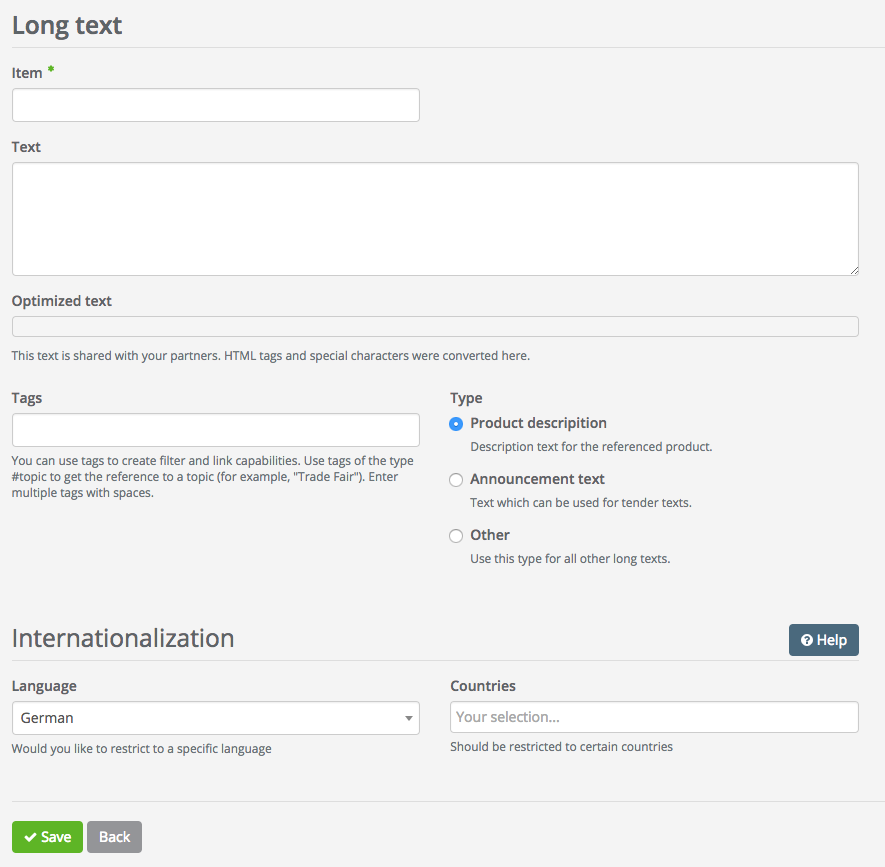Open the Countries selection field
The height and width of the screenshot is (867, 885).
coord(654,717)
